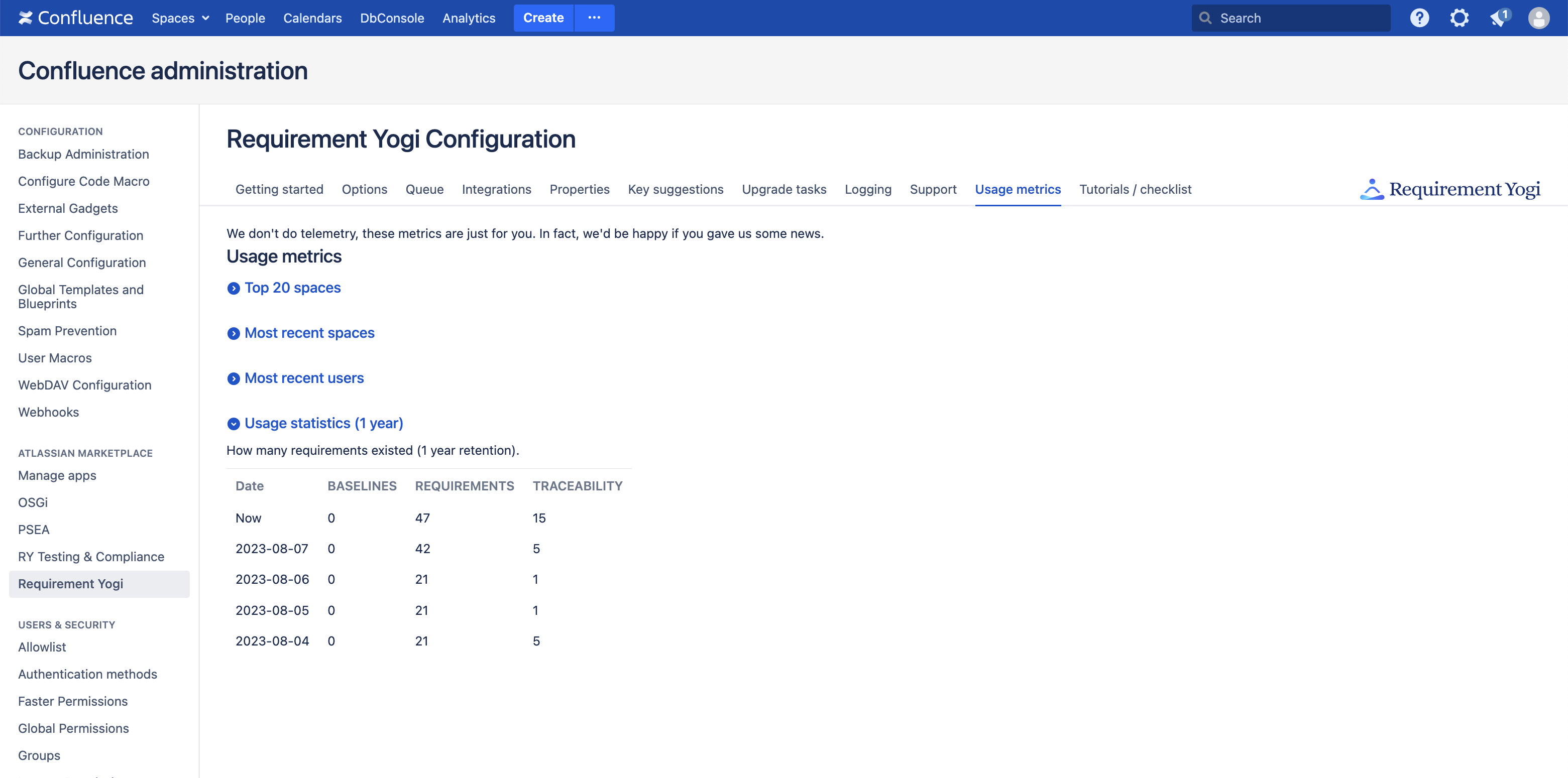The image size is (1568, 778).
Task: Expand the Top 20 spaces section
Action: tap(292, 288)
